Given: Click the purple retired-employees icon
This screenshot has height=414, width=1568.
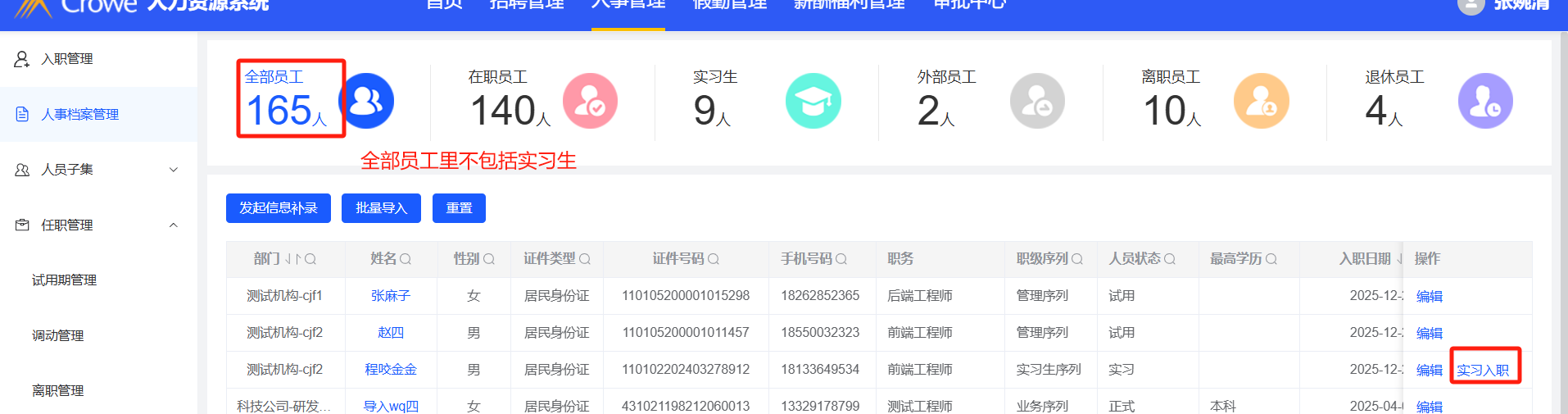Looking at the screenshot, I should coord(1484,101).
